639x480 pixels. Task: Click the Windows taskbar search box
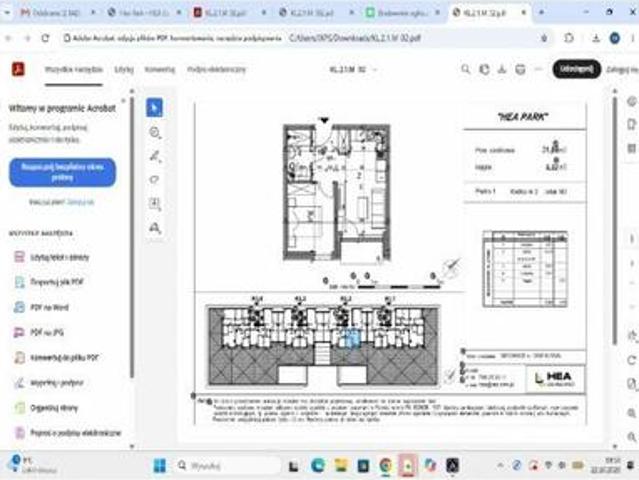tap(227, 465)
